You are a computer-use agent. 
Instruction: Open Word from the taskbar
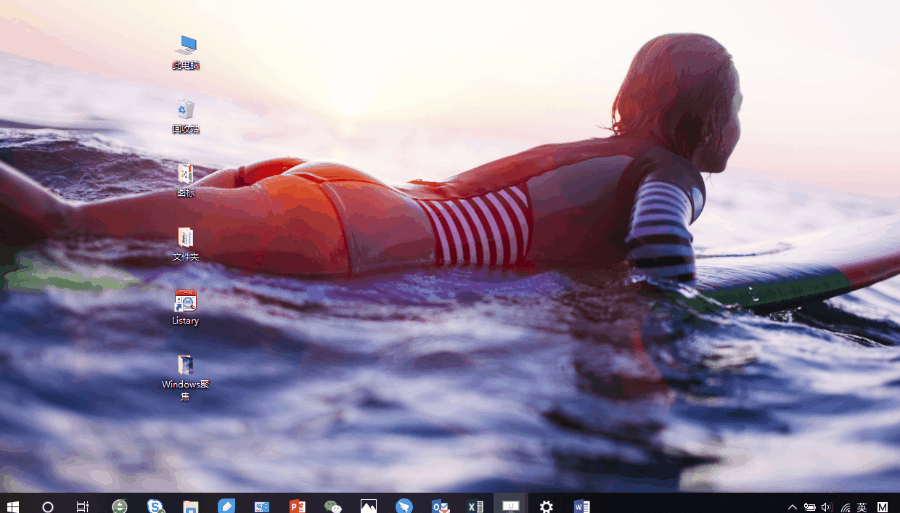point(582,506)
